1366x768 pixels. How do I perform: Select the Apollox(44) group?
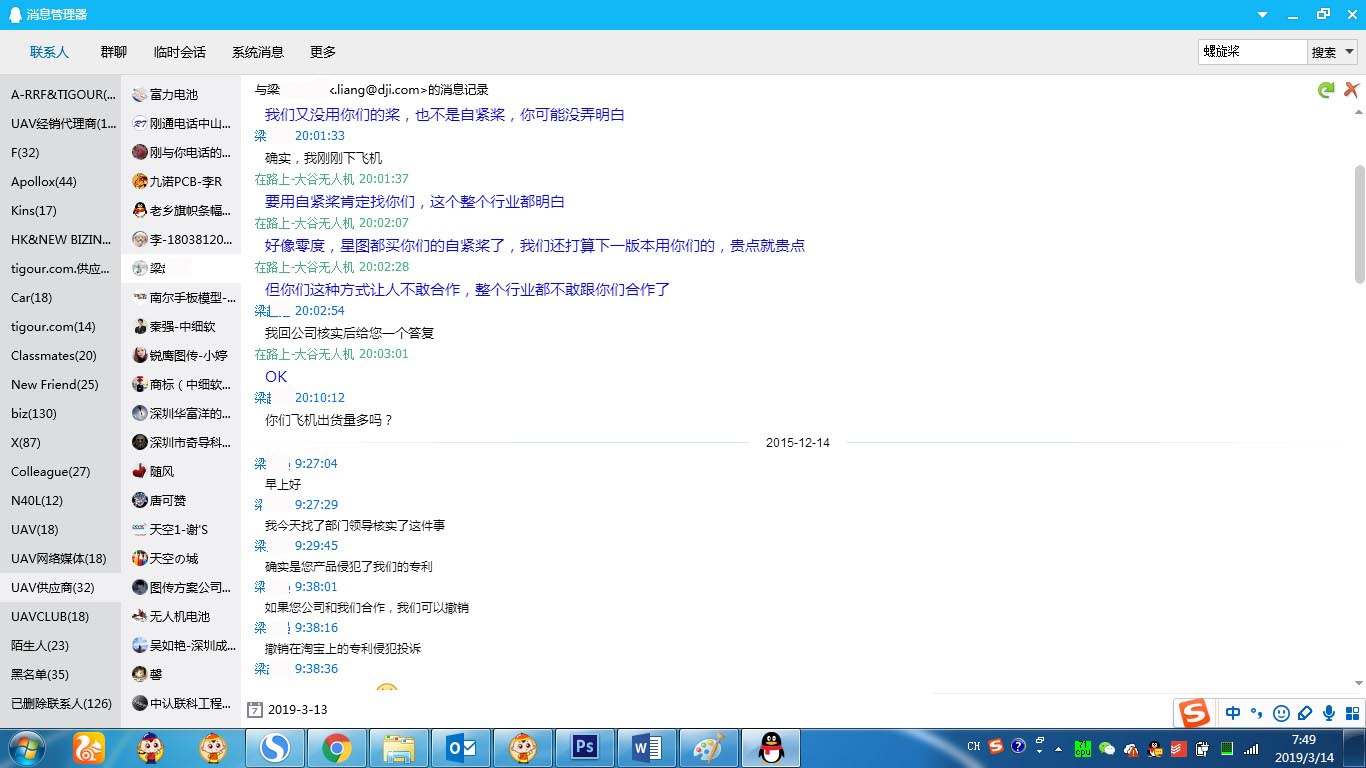tap(60, 181)
